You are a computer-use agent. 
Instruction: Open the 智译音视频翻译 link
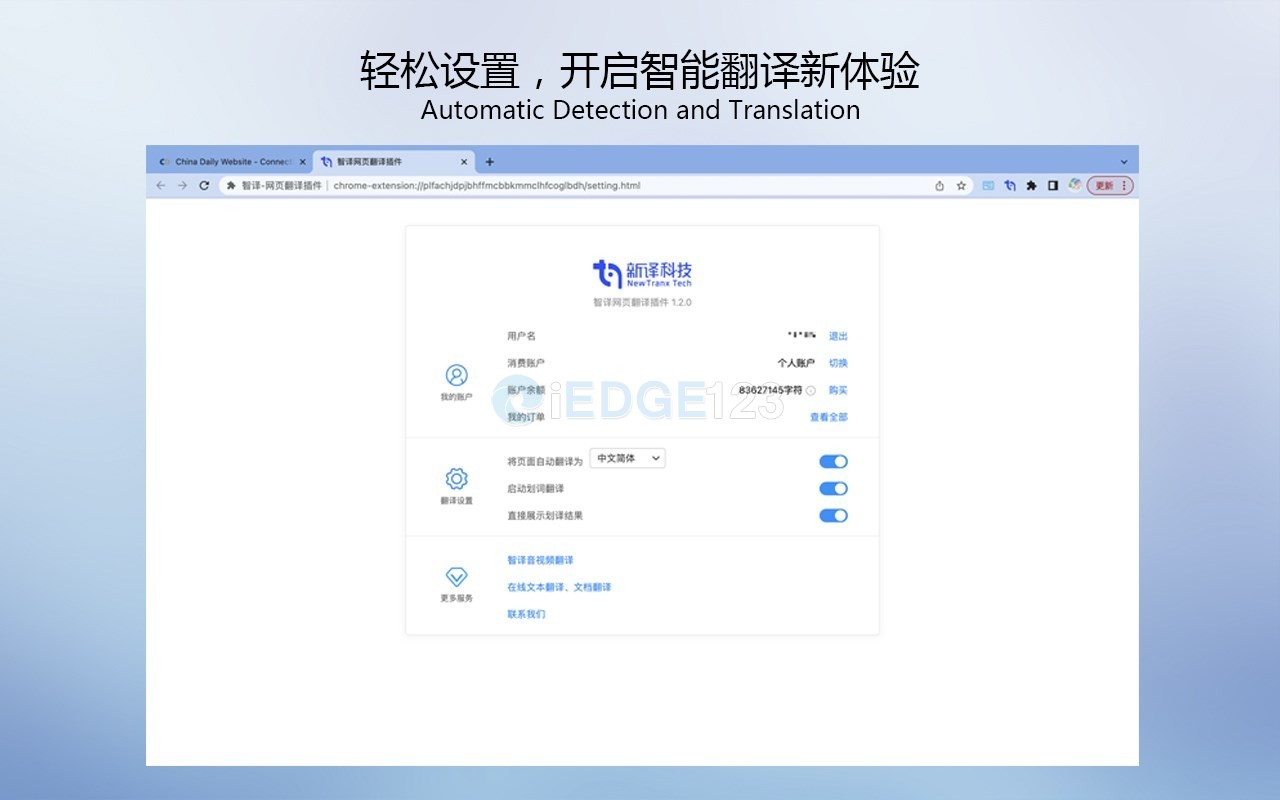540,560
